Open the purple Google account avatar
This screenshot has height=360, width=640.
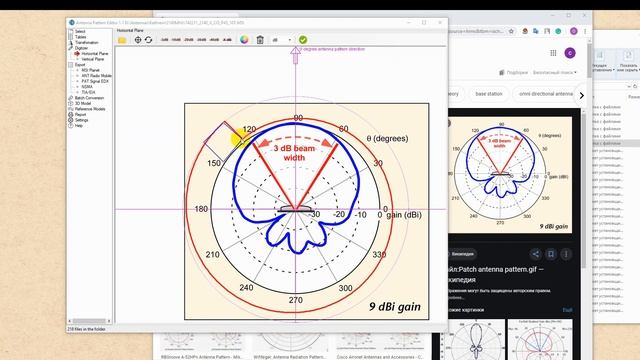pyautogui.click(x=570, y=53)
